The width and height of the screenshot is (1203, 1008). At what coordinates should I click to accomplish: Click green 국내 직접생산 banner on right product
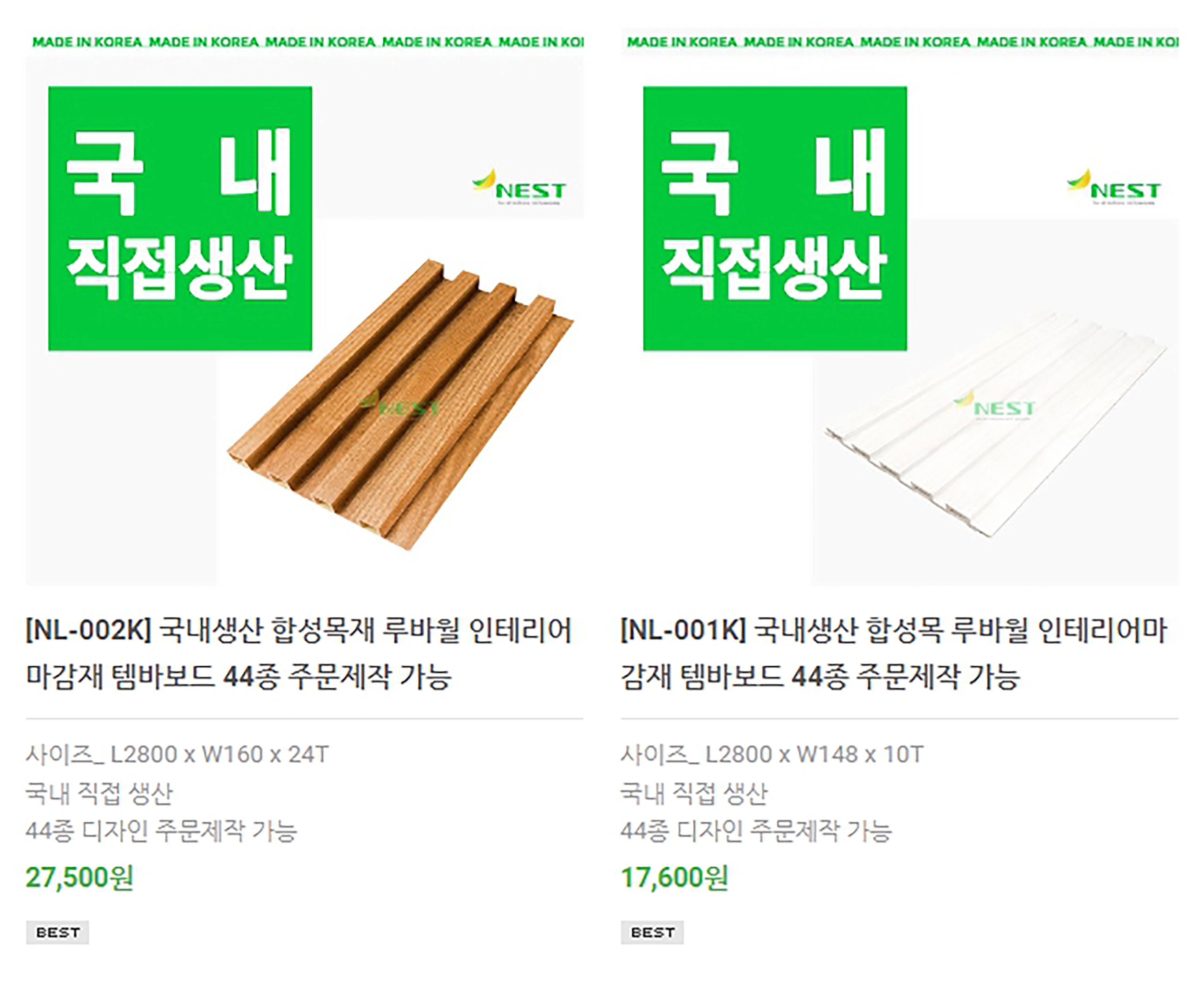click(x=775, y=218)
